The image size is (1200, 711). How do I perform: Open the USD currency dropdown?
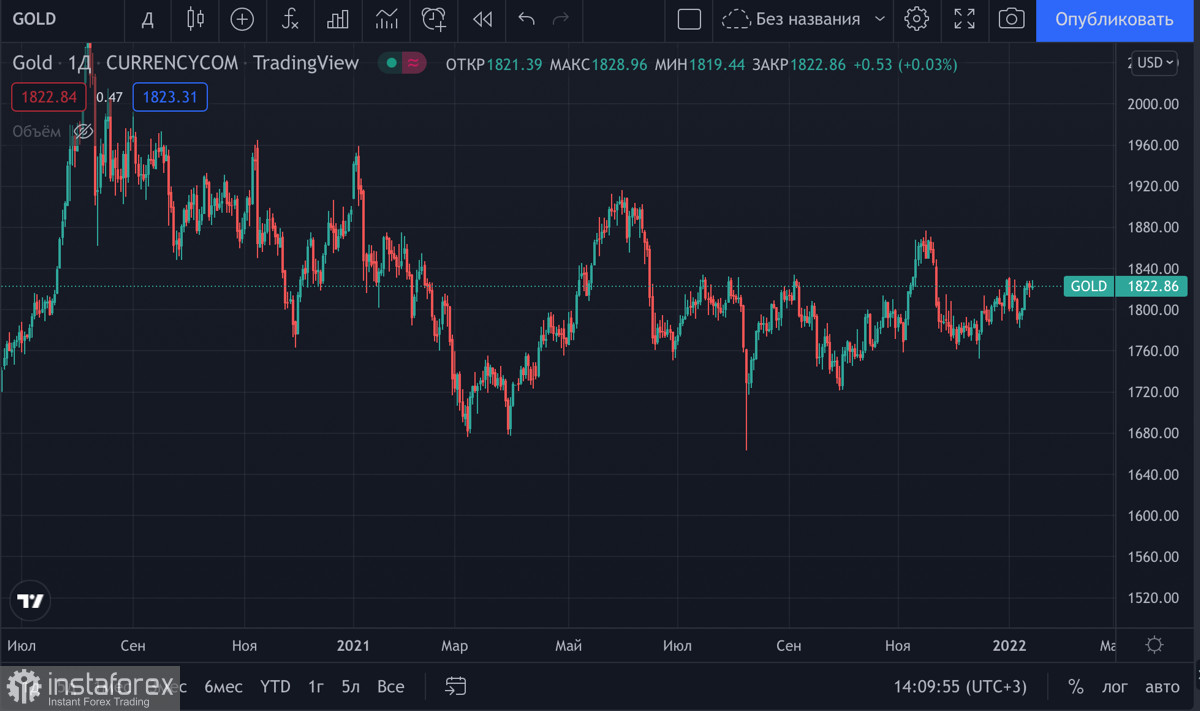pos(1155,63)
